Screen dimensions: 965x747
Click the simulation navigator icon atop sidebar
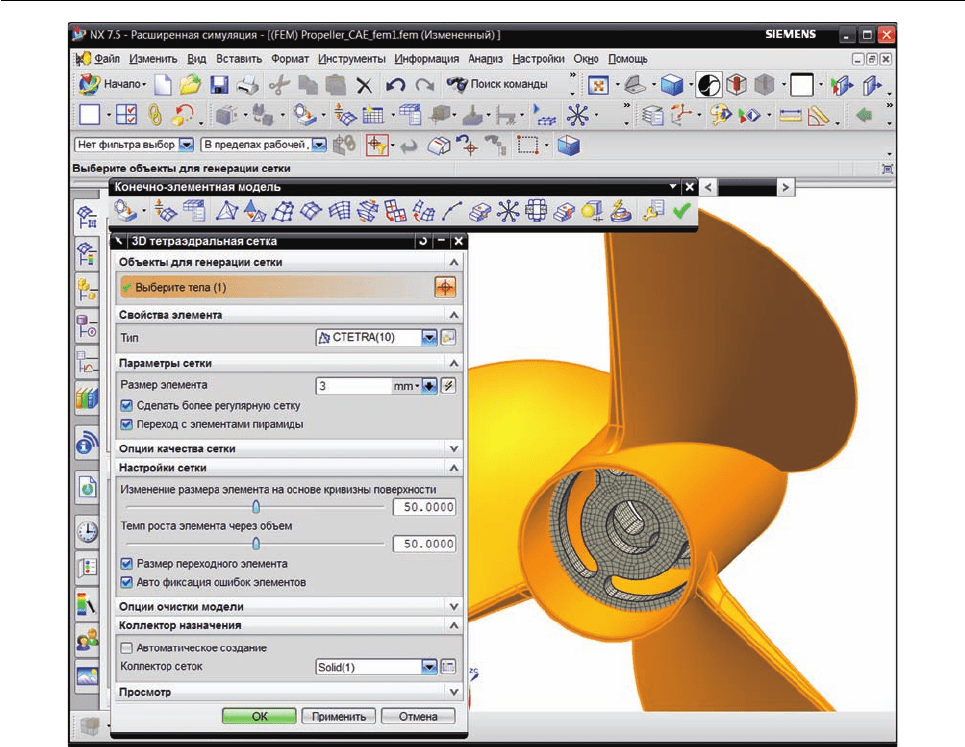87,217
